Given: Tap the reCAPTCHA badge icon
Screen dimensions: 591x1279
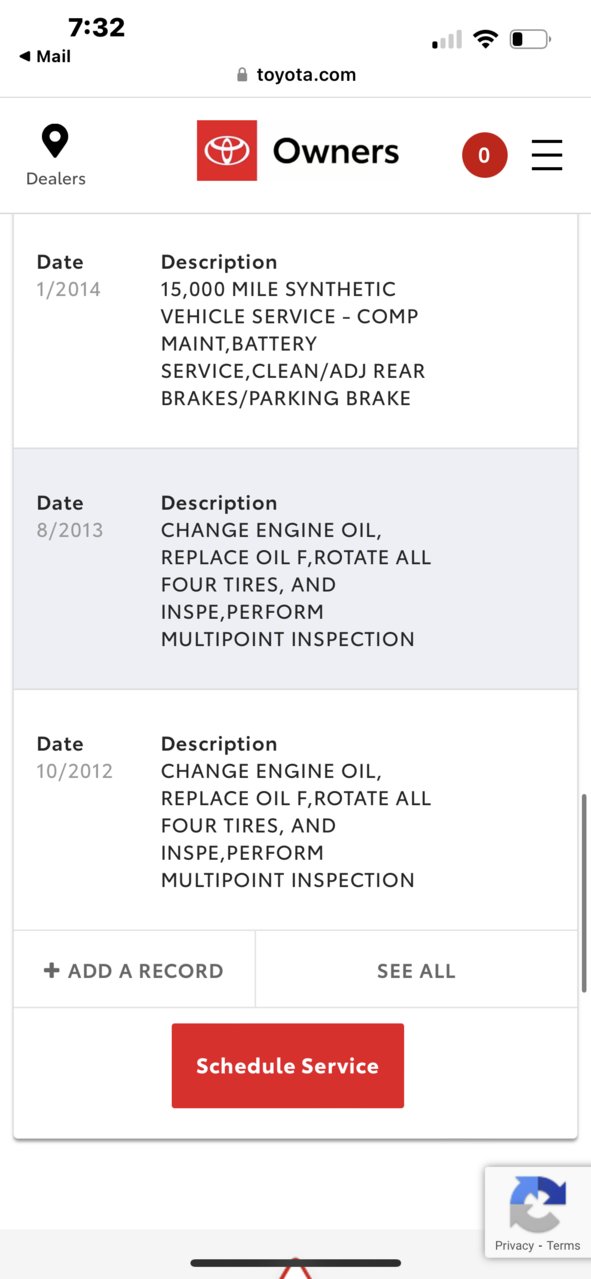Looking at the screenshot, I should coord(538,1204).
